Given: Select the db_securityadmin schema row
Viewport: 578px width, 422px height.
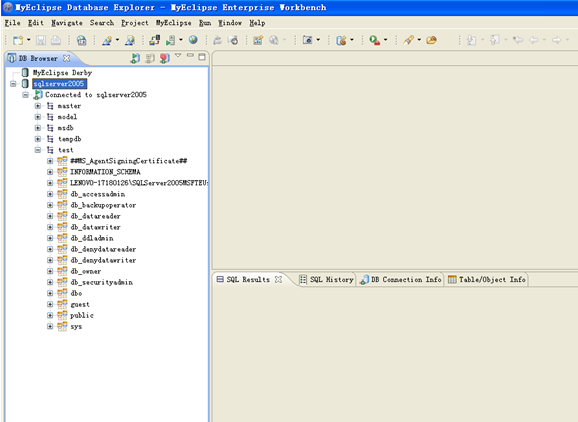Looking at the screenshot, I should (x=101, y=282).
